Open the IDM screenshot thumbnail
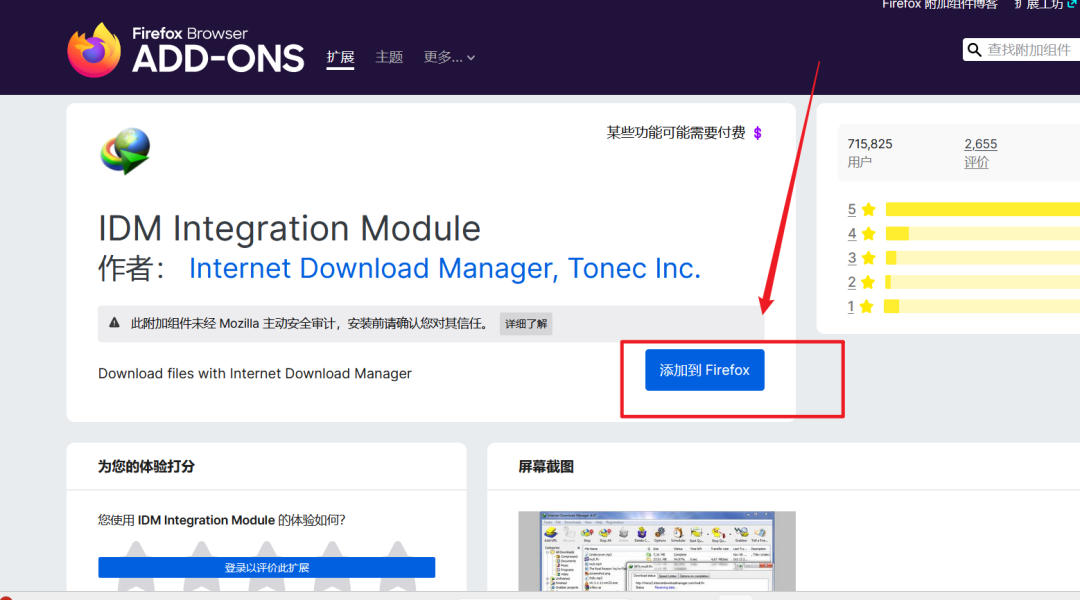 pyautogui.click(x=657, y=551)
